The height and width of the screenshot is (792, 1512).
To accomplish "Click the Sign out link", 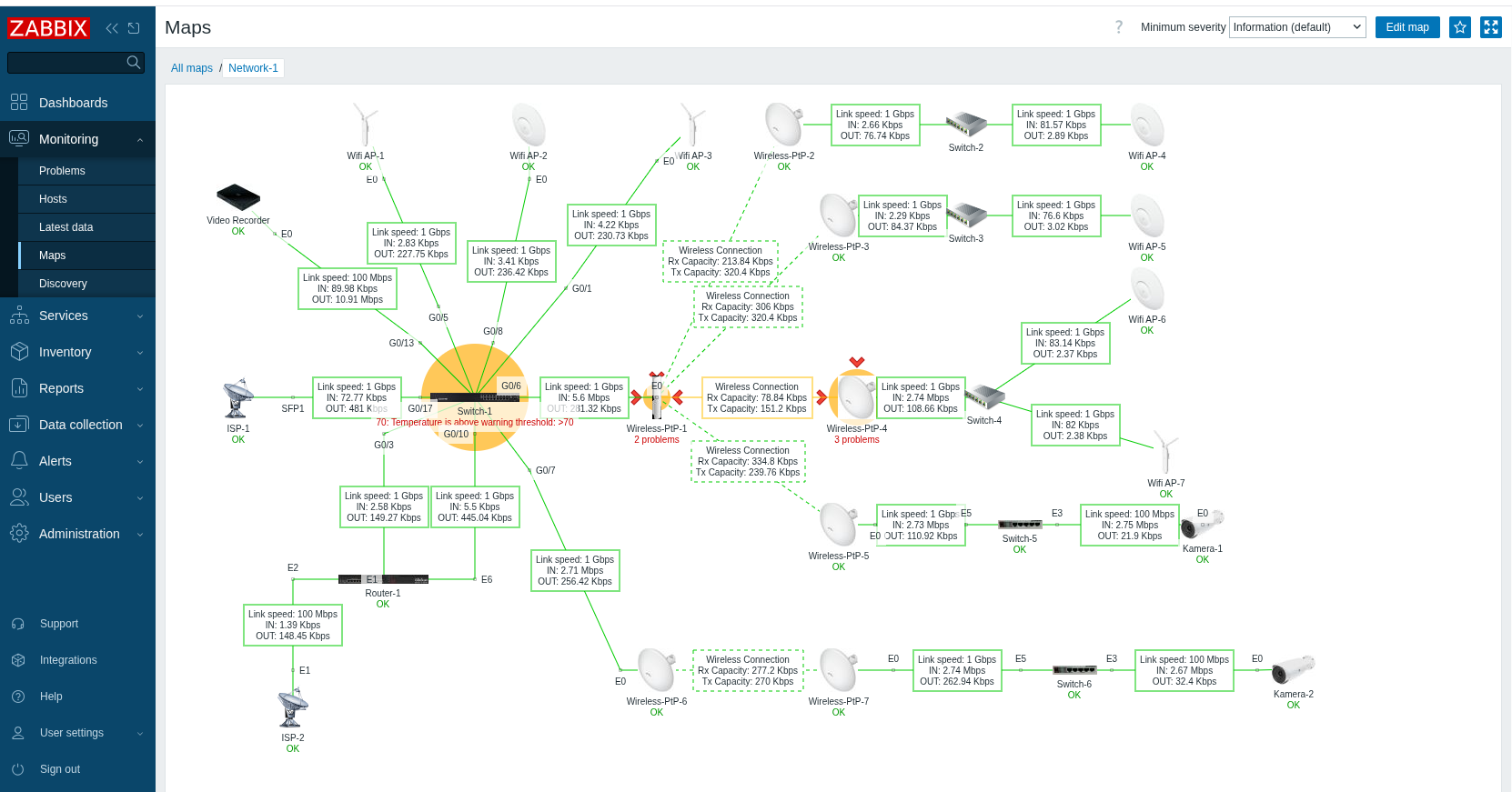I will click(x=60, y=769).
